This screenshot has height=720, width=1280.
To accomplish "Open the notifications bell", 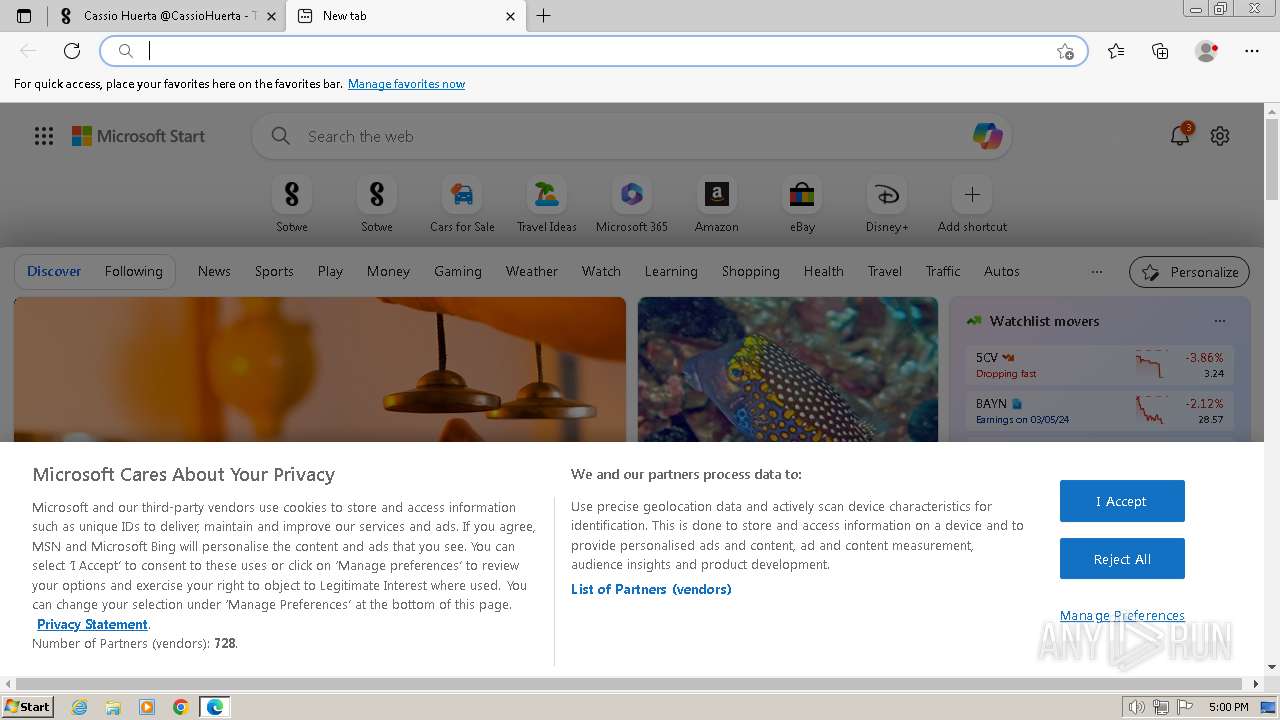I will click(x=1181, y=136).
